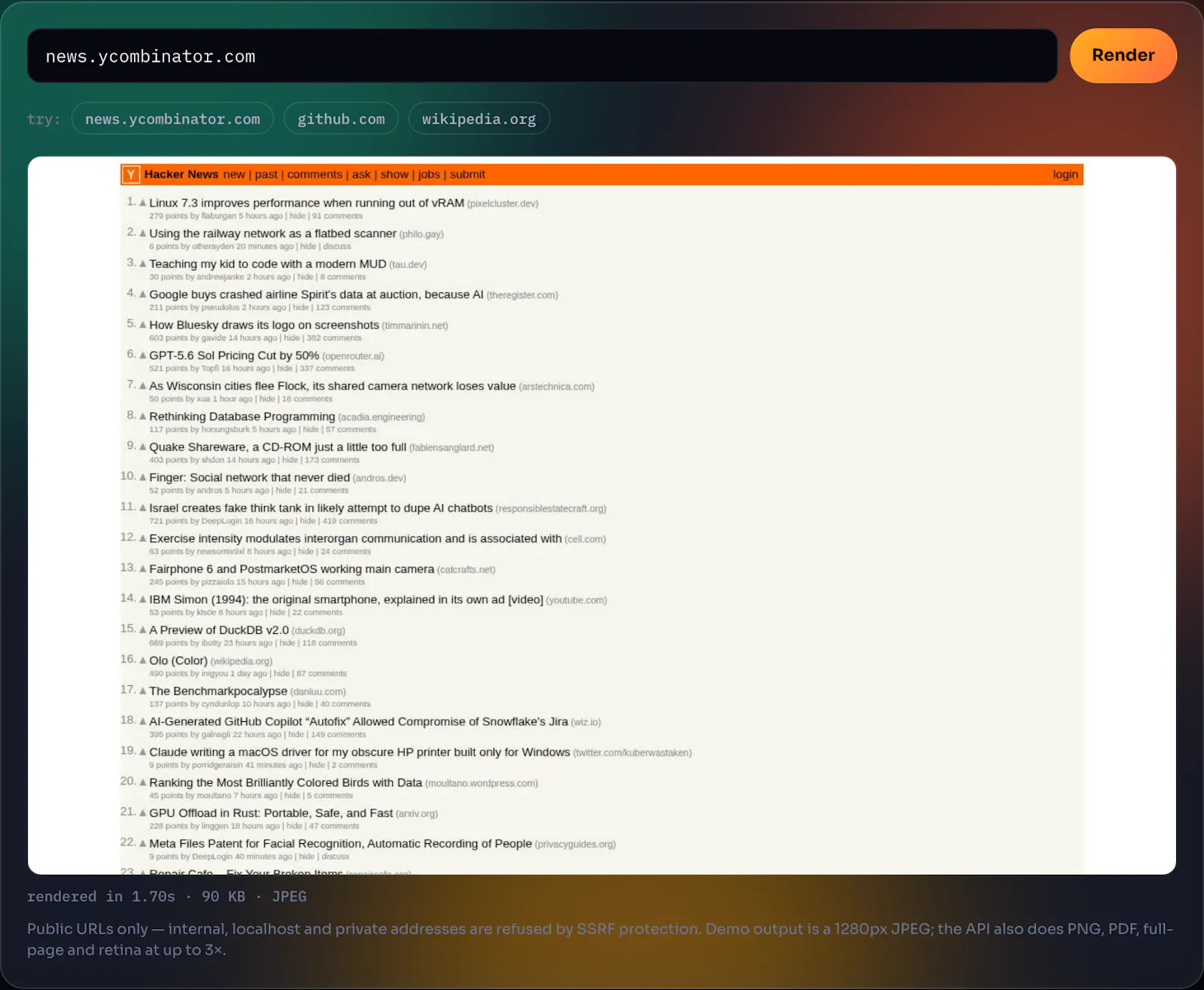The height and width of the screenshot is (990, 1204).
Task: Click the (arstechnica.com) domain link
Action: (557, 387)
